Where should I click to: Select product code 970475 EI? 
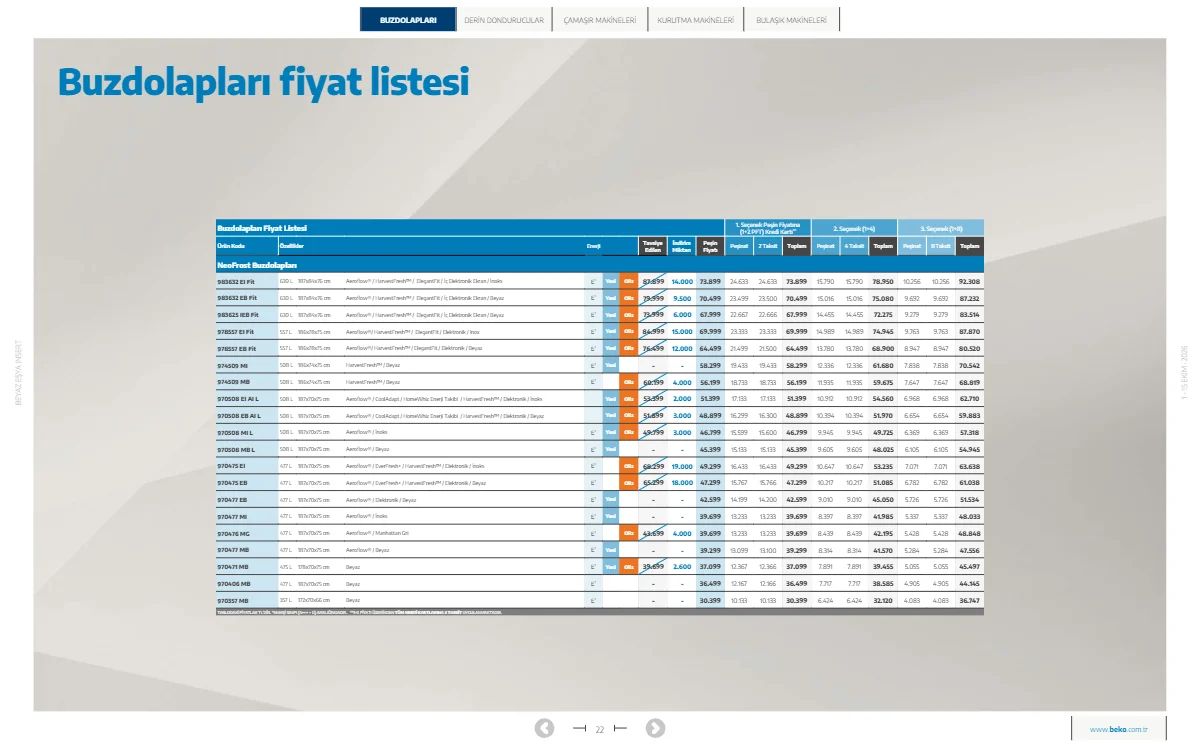[232, 466]
